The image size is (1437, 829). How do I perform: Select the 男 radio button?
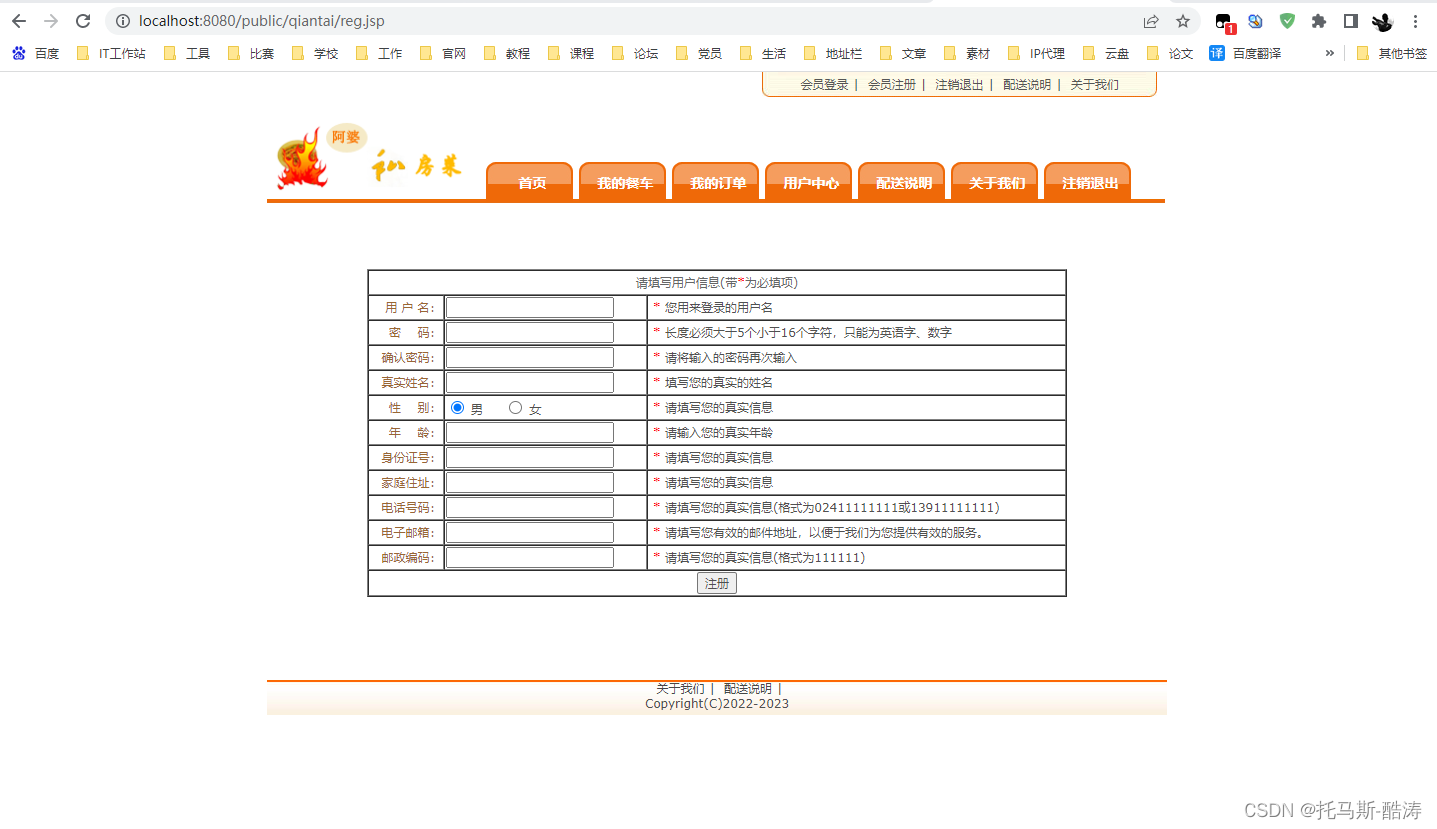click(x=457, y=407)
